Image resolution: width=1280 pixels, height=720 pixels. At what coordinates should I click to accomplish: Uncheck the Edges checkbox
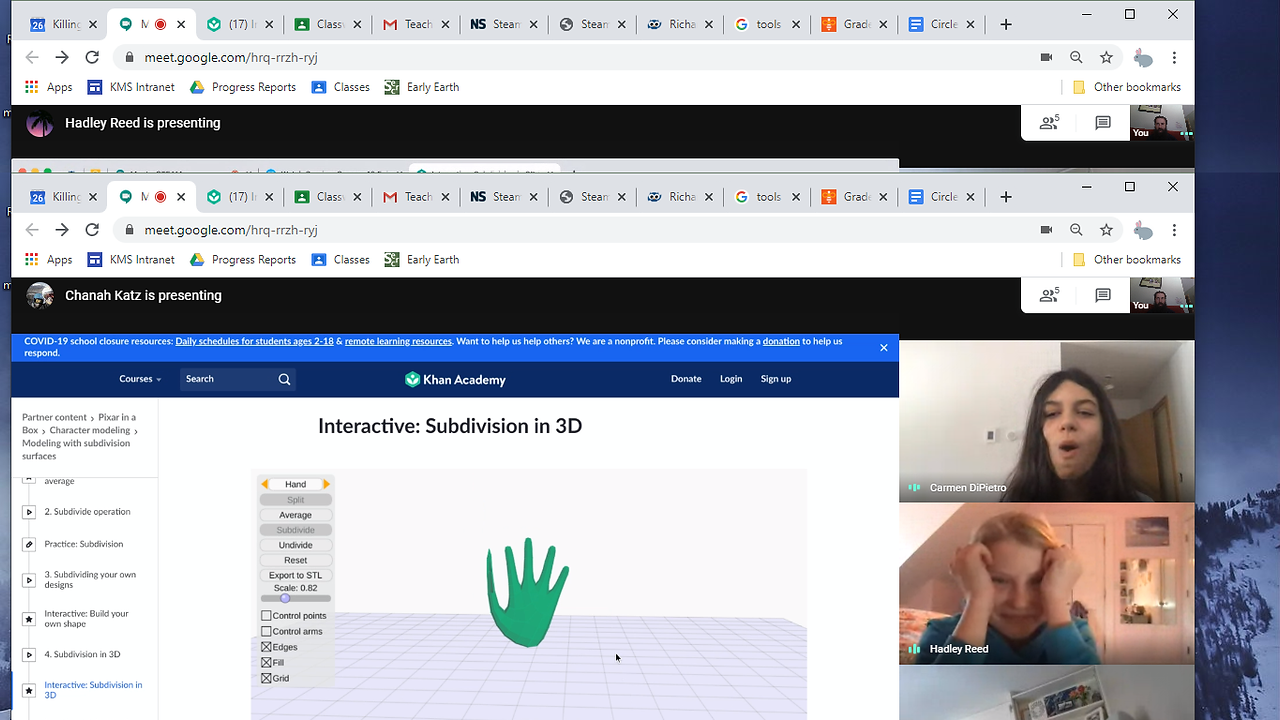click(266, 647)
